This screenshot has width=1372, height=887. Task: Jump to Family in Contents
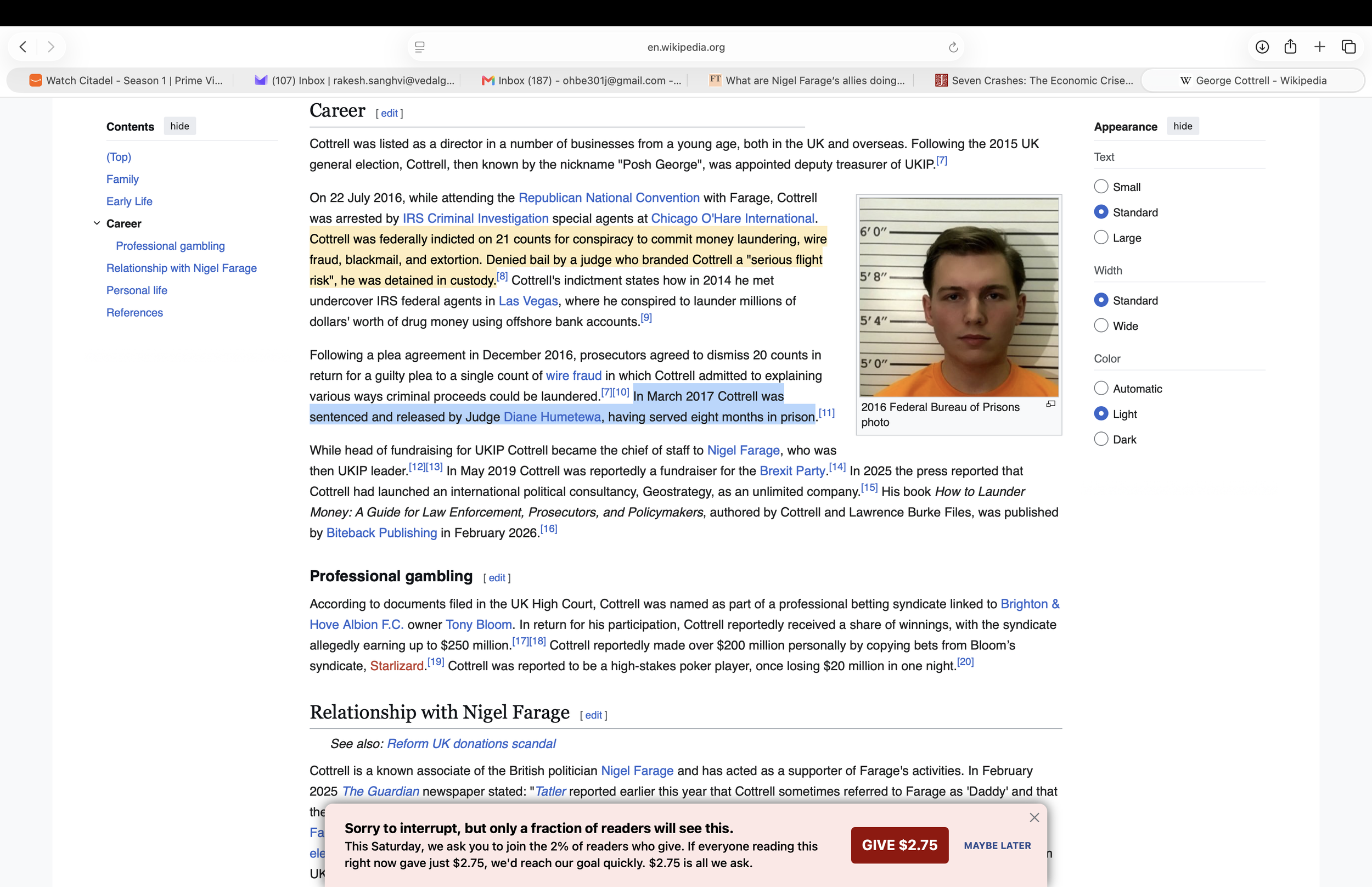[x=122, y=179]
